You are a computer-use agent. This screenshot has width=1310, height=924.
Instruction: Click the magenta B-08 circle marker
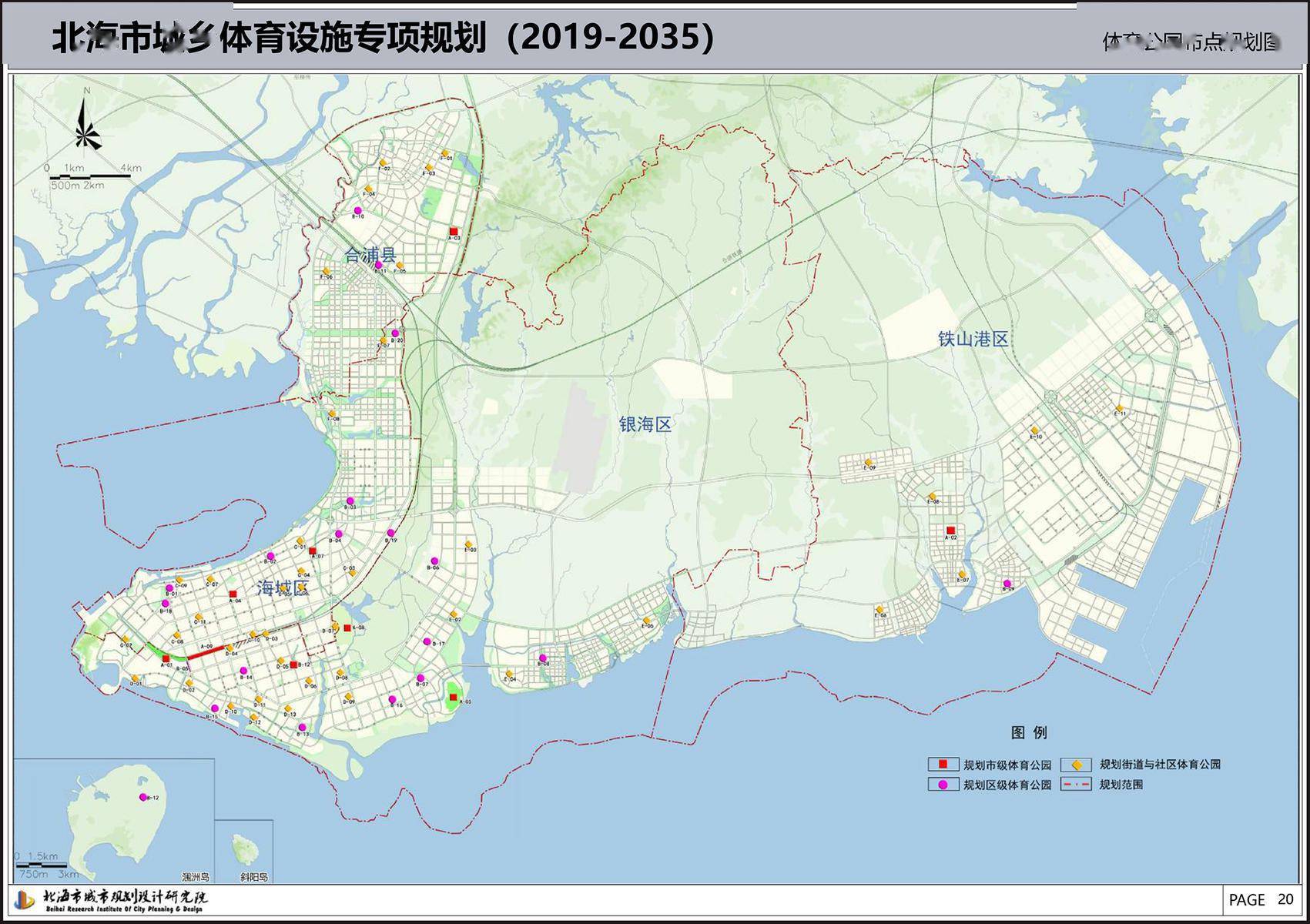tap(543, 658)
